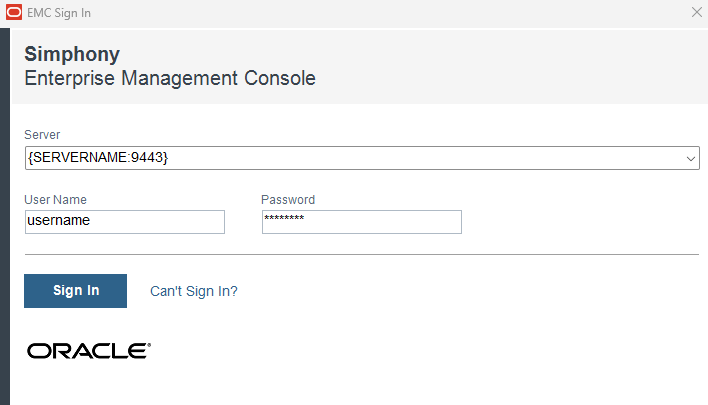Focus the User Name input field
The height and width of the screenshot is (405, 708).
124,221
